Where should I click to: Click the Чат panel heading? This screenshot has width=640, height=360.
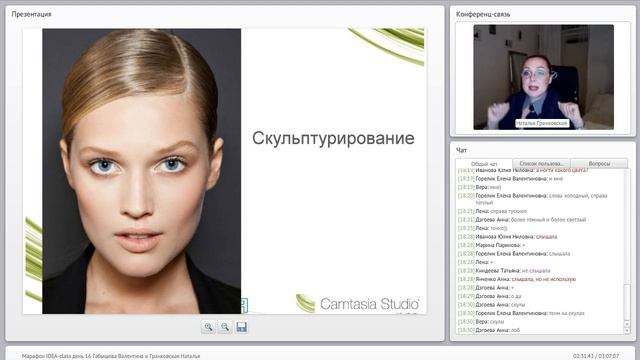tap(461, 150)
